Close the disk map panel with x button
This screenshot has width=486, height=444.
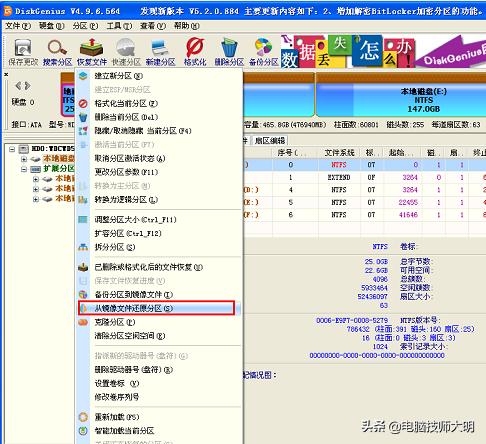tap(6, 74)
